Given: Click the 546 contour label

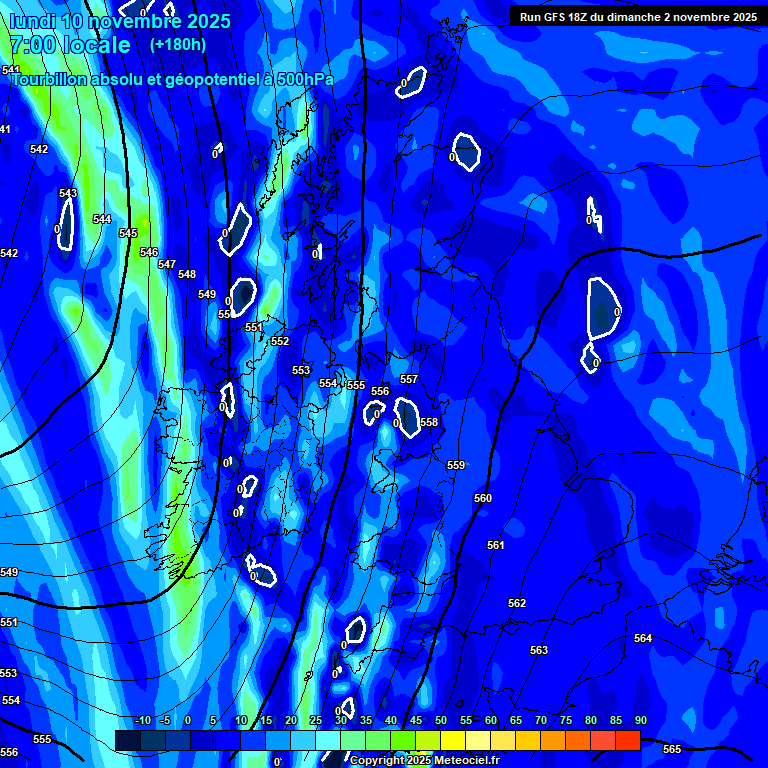Looking at the screenshot, I should 149,252.
